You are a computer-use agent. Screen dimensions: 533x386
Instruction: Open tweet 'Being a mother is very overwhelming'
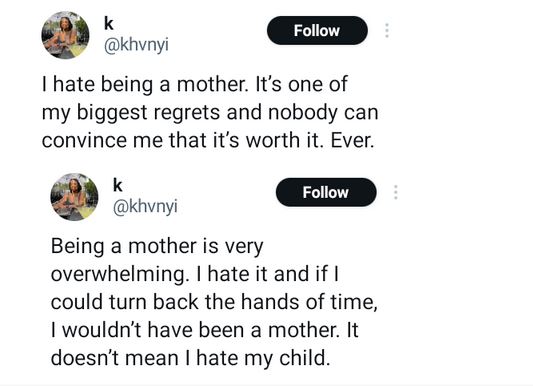coord(214,302)
